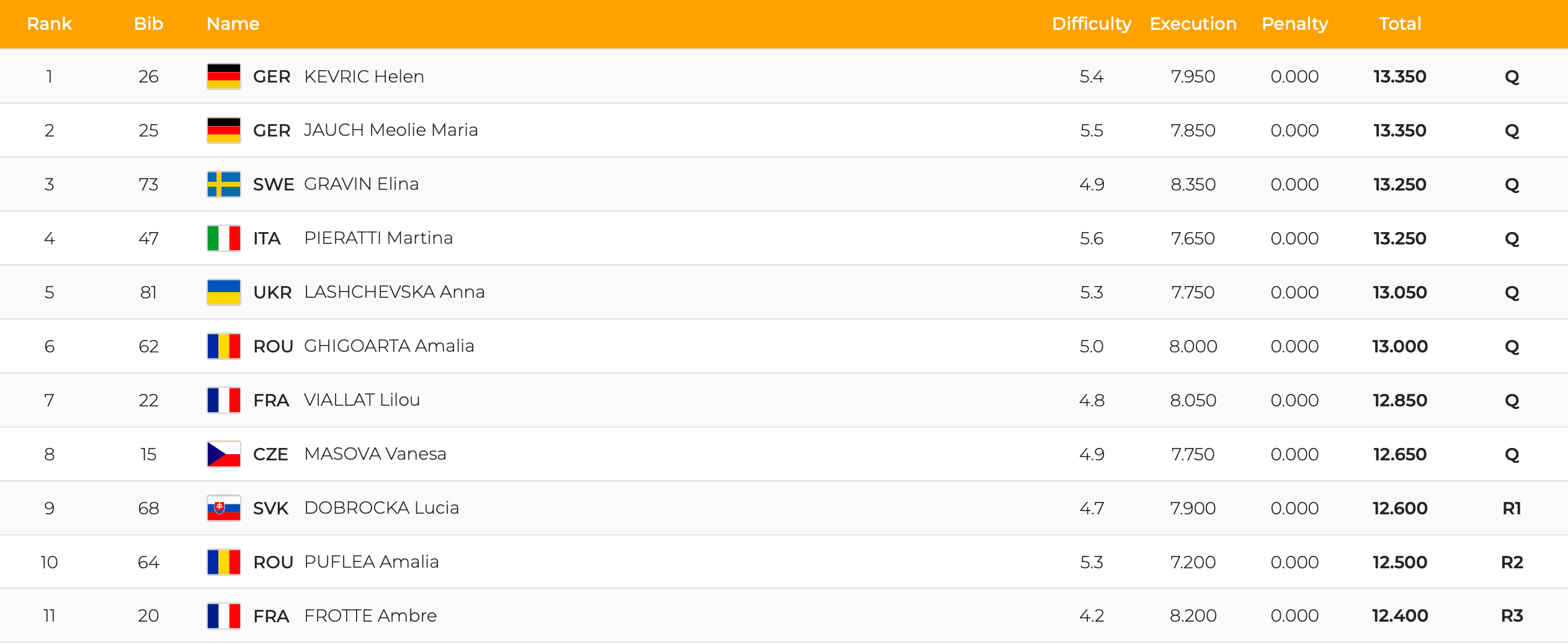Click the 13.050 total for LASHCHEVSKA Anna

coord(1400,292)
